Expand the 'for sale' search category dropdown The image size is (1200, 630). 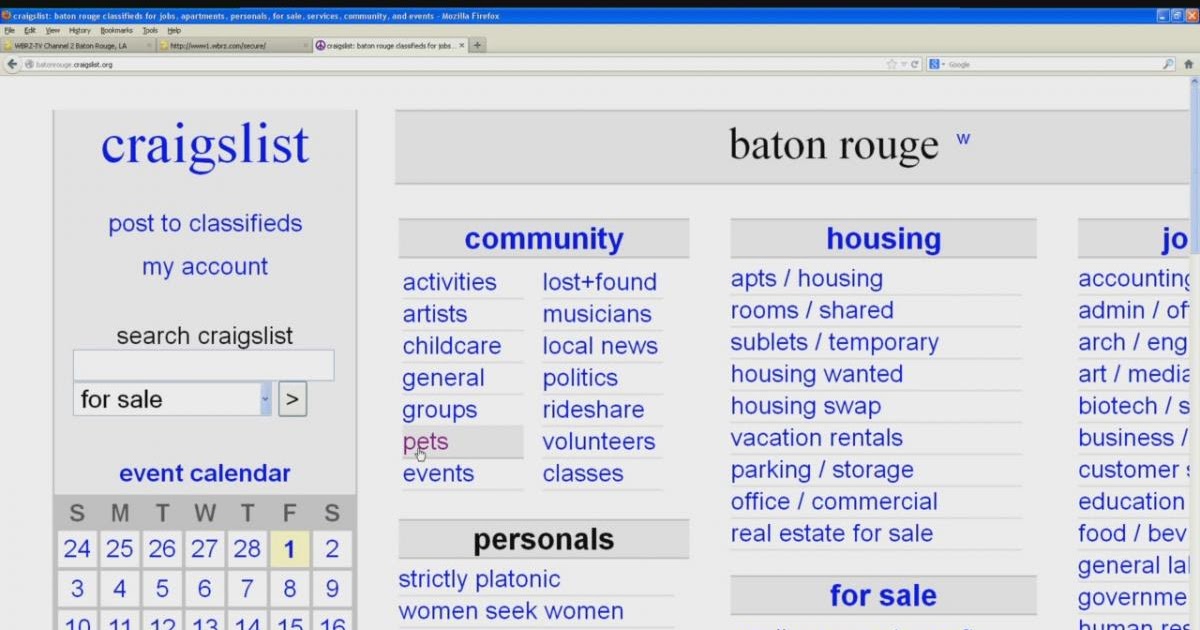point(266,399)
